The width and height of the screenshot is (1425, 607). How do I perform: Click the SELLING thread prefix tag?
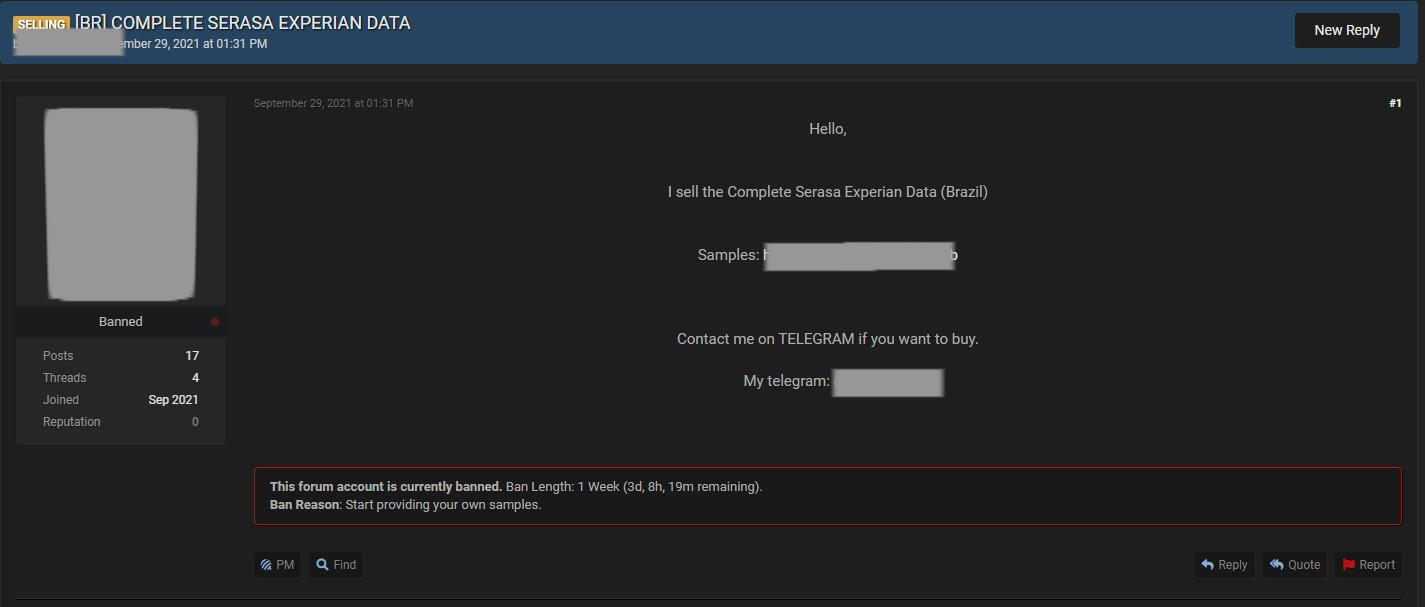click(x=41, y=24)
